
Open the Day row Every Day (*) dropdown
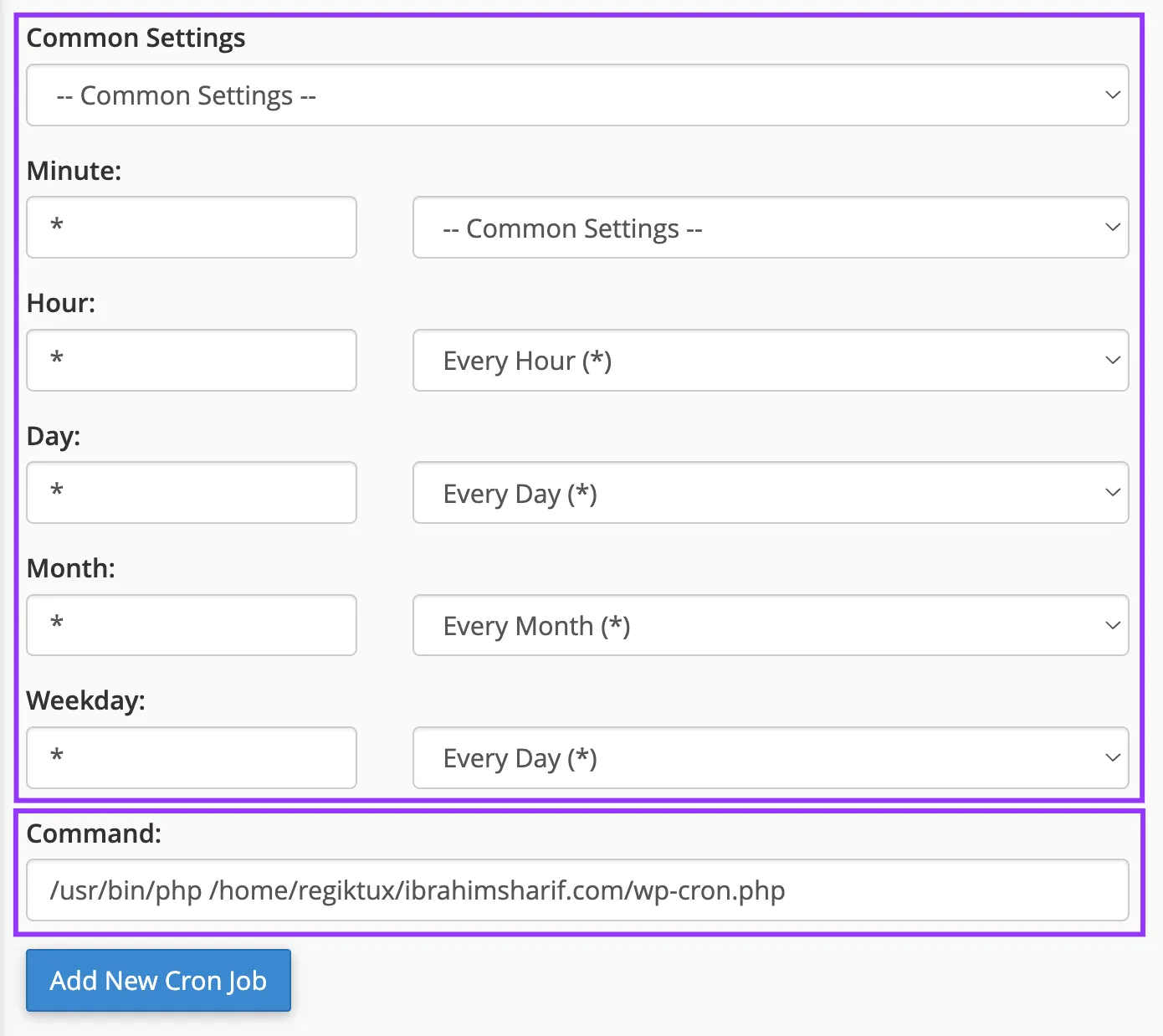coord(771,493)
